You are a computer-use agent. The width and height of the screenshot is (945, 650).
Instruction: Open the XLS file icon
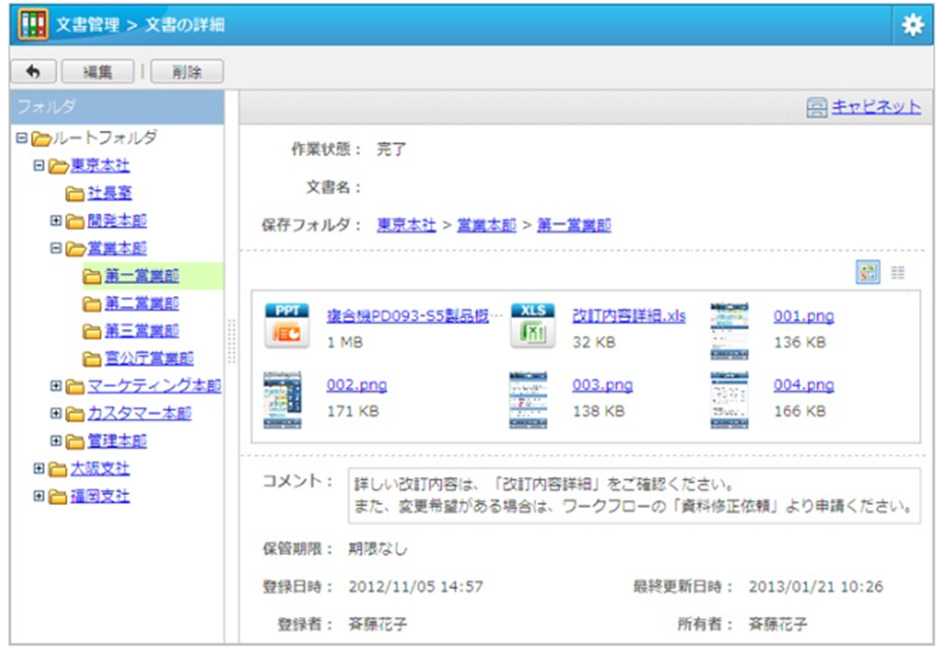pyautogui.click(x=531, y=326)
